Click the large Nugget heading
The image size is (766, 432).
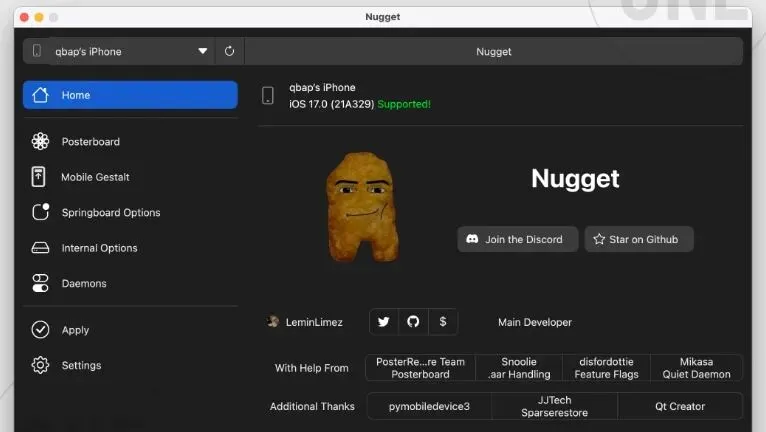tap(575, 179)
